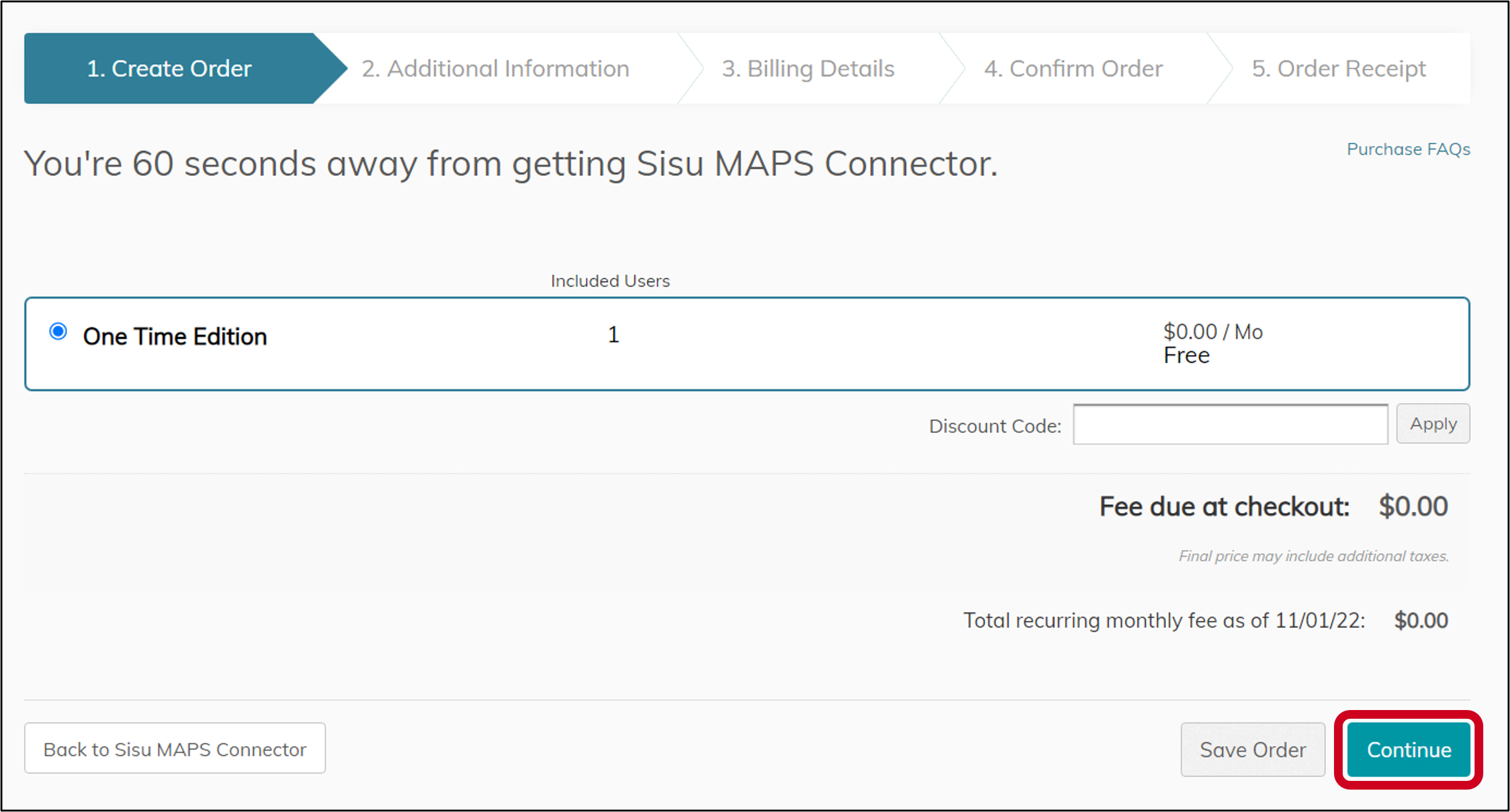Click the Fee due at checkout amount
Viewport: 1510px width, 812px height.
[1413, 507]
